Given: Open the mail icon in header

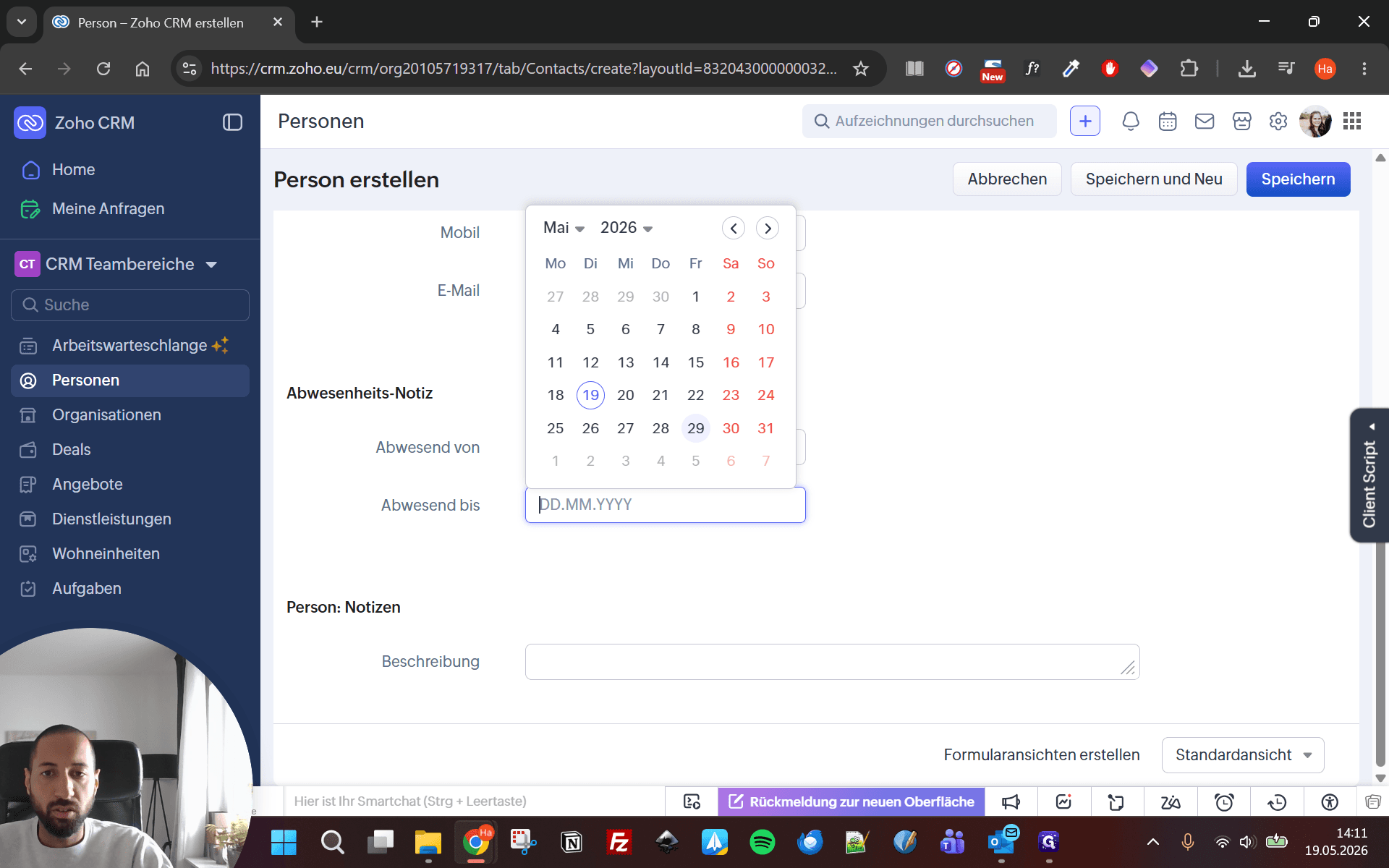Looking at the screenshot, I should click(x=1205, y=122).
